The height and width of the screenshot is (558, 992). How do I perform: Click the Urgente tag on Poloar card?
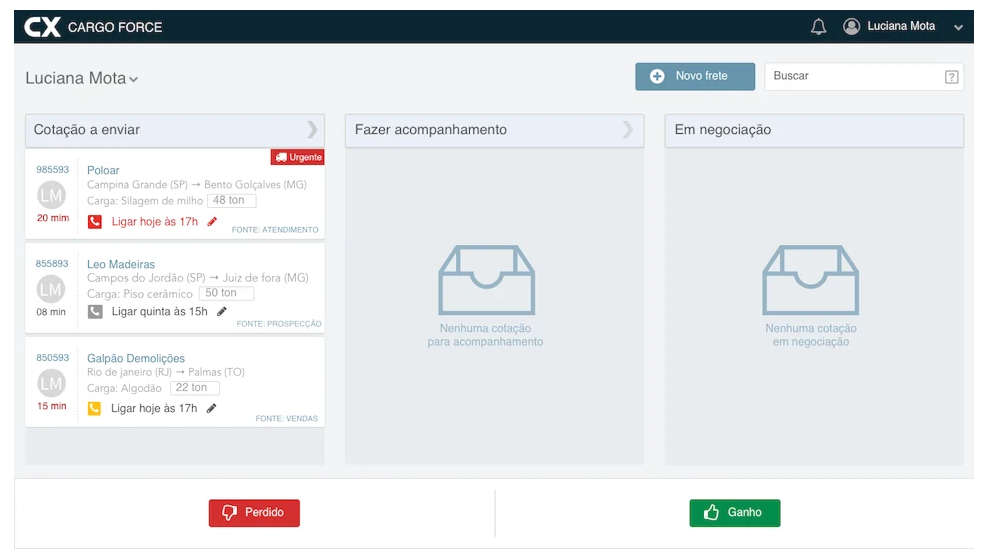coord(297,157)
